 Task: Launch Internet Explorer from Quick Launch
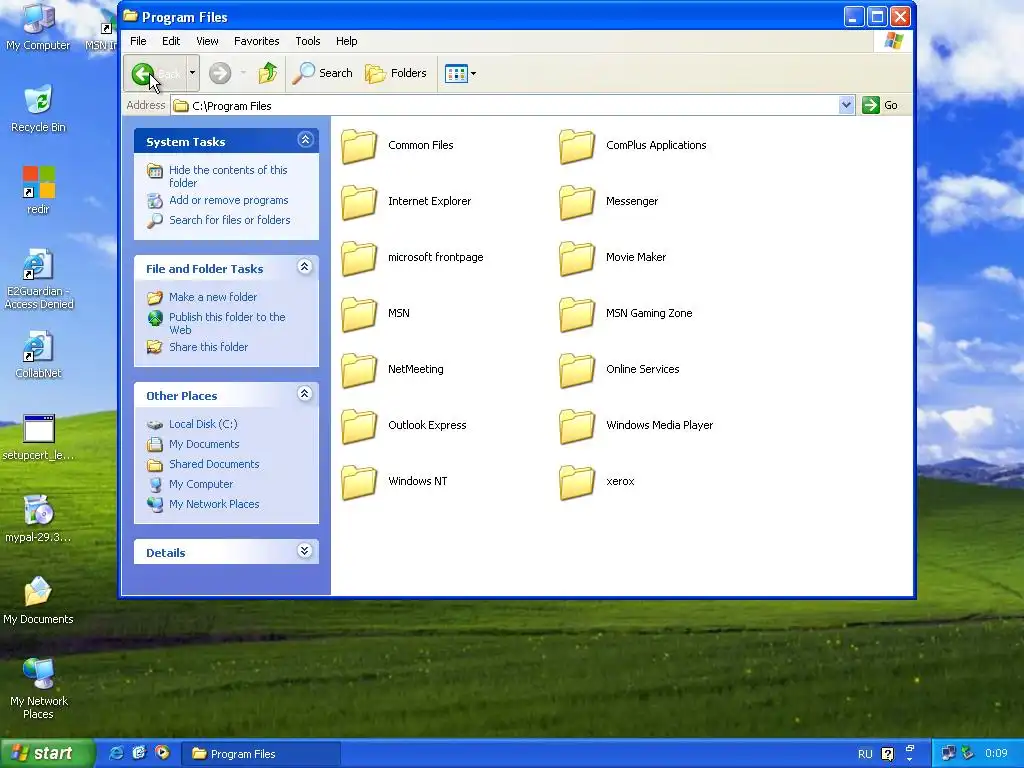pyautogui.click(x=116, y=753)
